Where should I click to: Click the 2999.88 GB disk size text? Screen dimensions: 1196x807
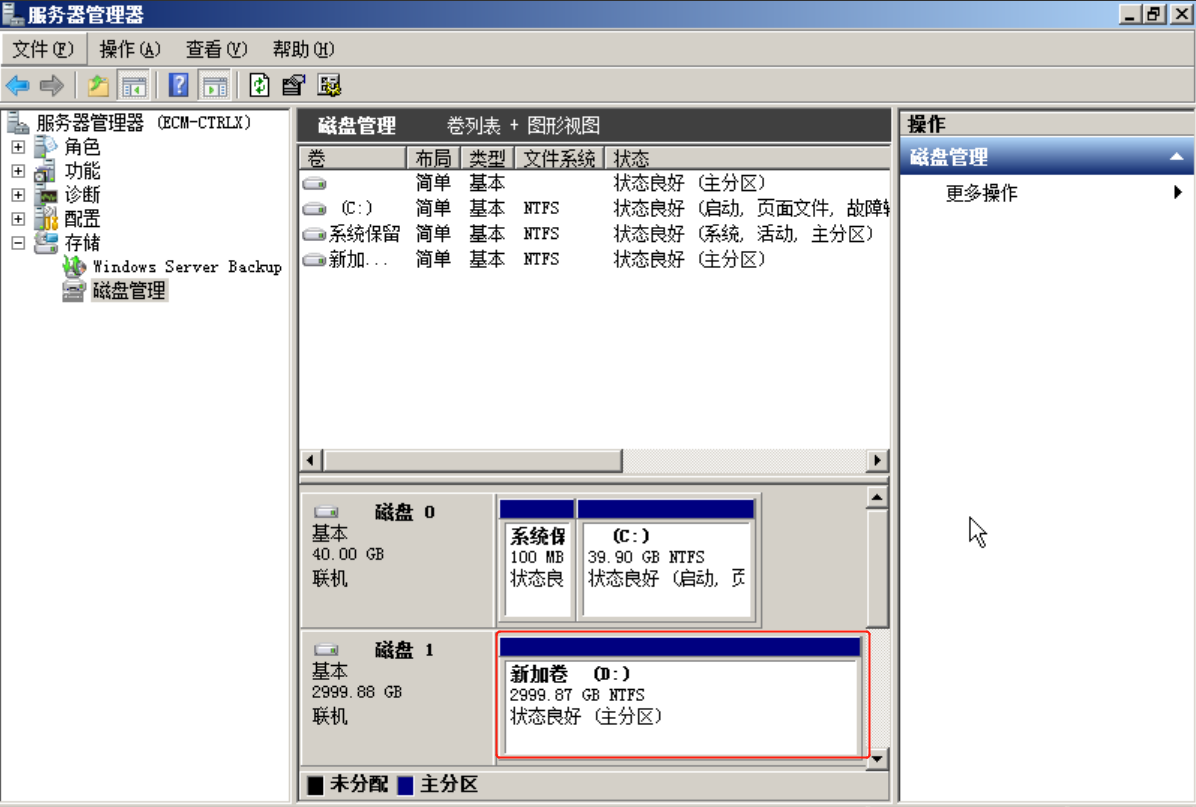click(356, 692)
